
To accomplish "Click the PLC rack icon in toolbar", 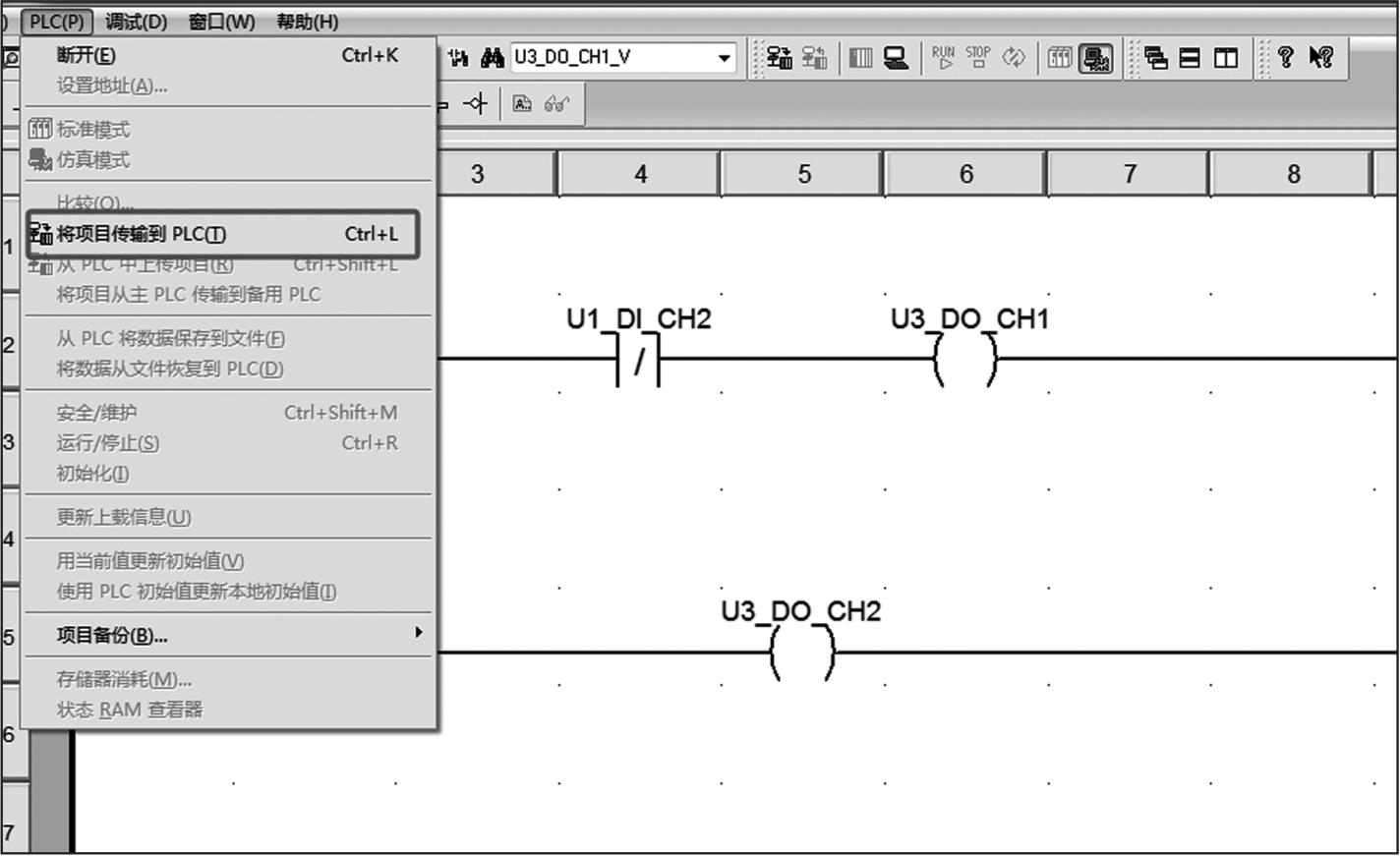I will coord(860,58).
